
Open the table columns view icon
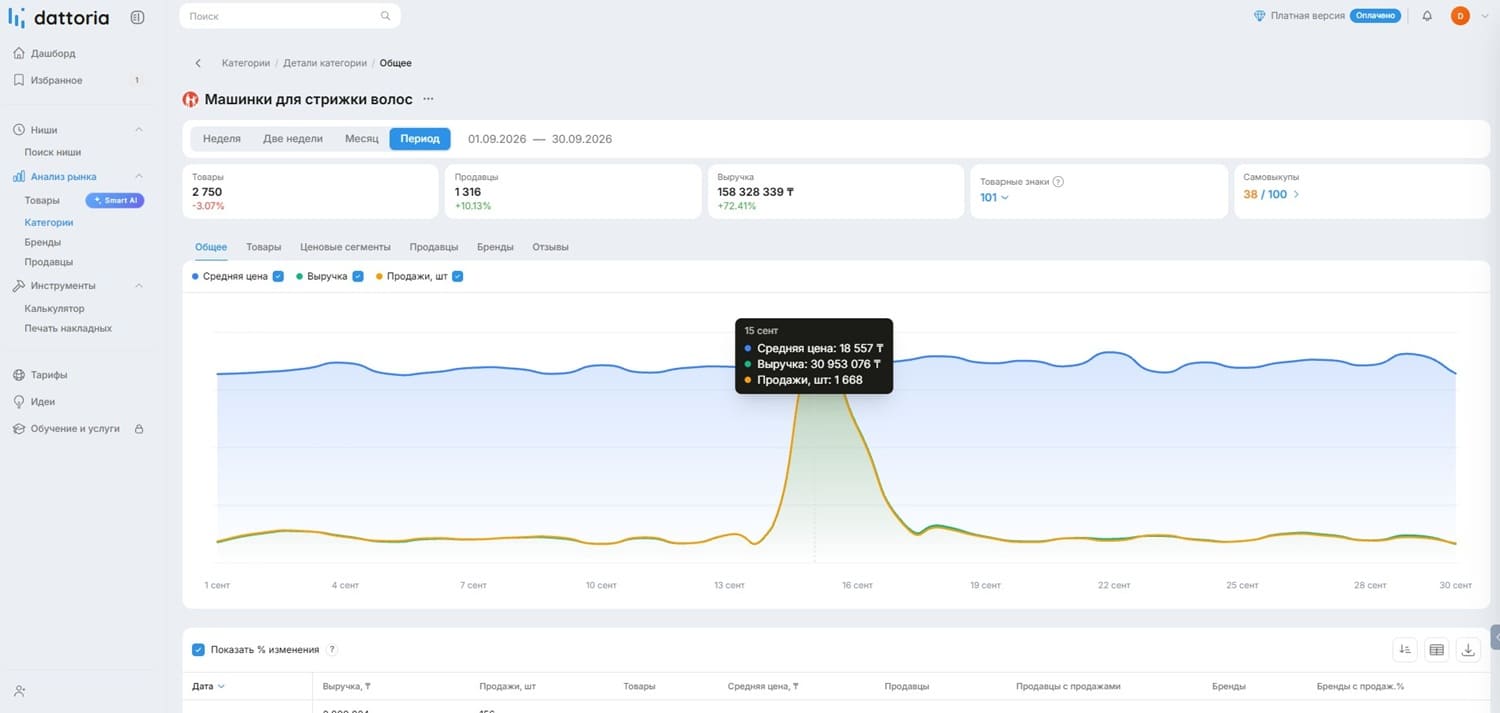pos(1437,650)
